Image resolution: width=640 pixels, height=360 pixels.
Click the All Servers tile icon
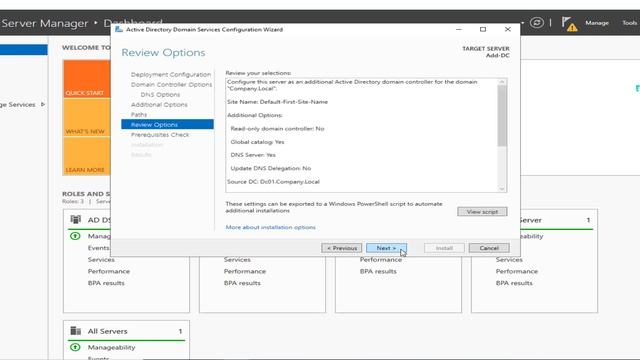point(76,331)
